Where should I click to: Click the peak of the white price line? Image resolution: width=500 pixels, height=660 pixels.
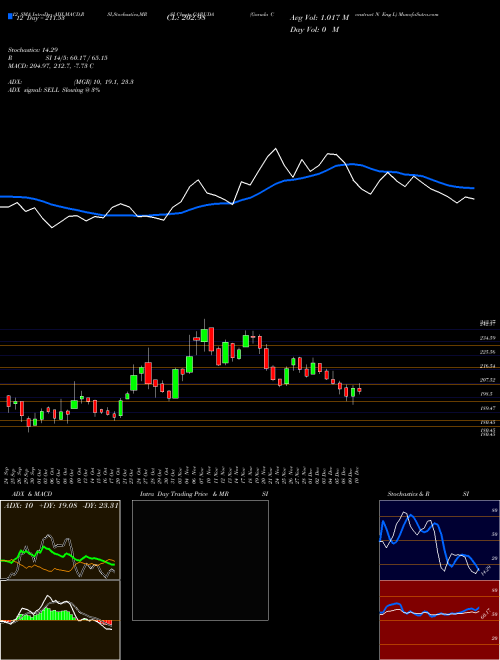(276, 149)
